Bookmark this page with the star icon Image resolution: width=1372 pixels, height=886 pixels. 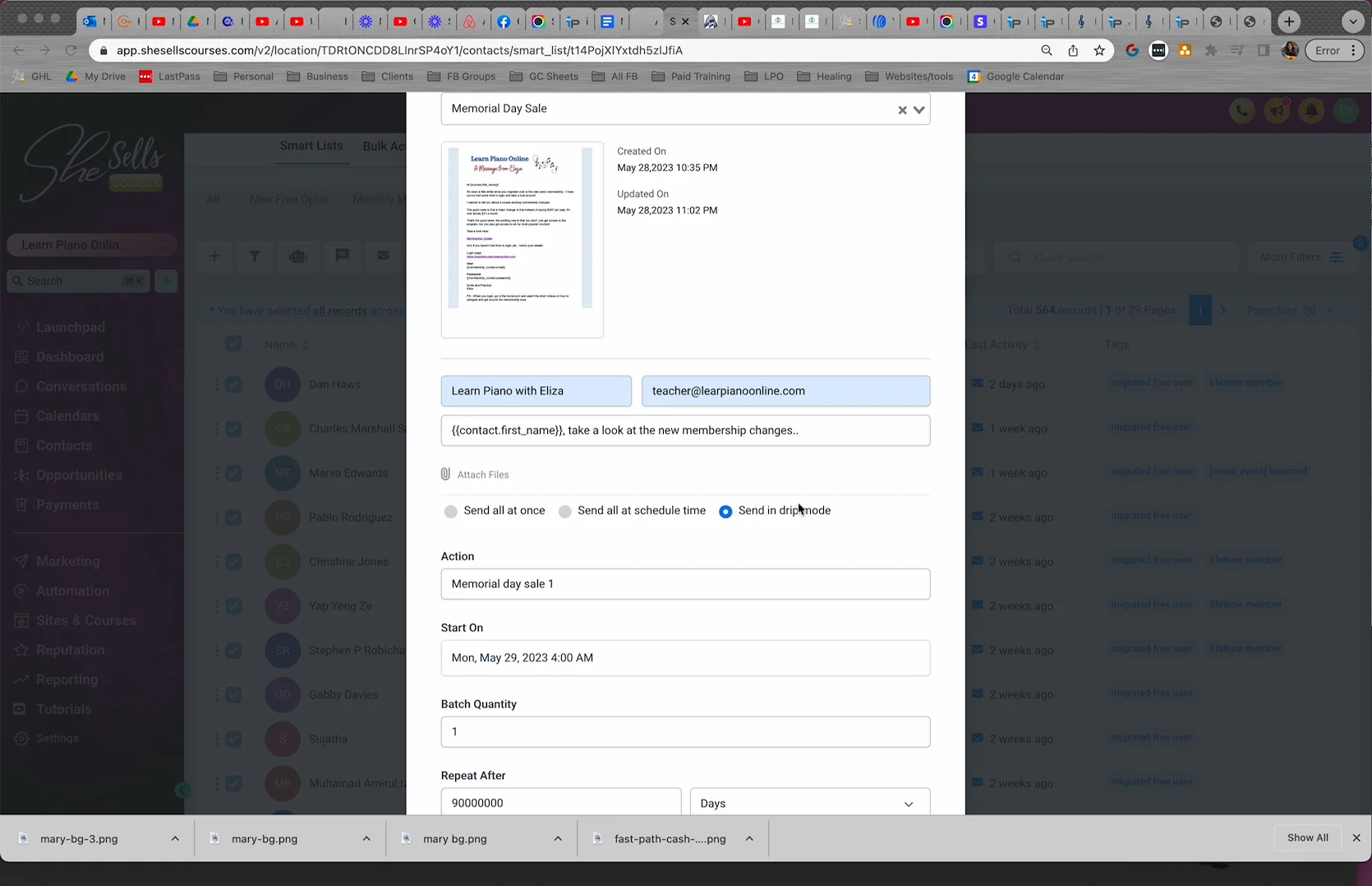point(1099,50)
